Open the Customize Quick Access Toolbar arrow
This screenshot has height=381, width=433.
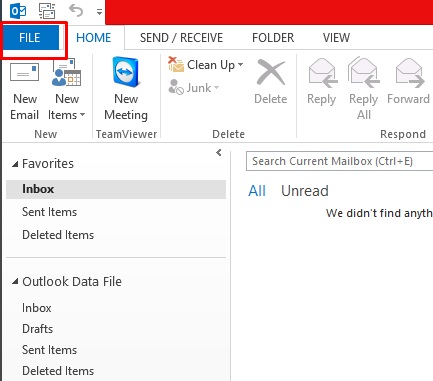click(x=99, y=12)
